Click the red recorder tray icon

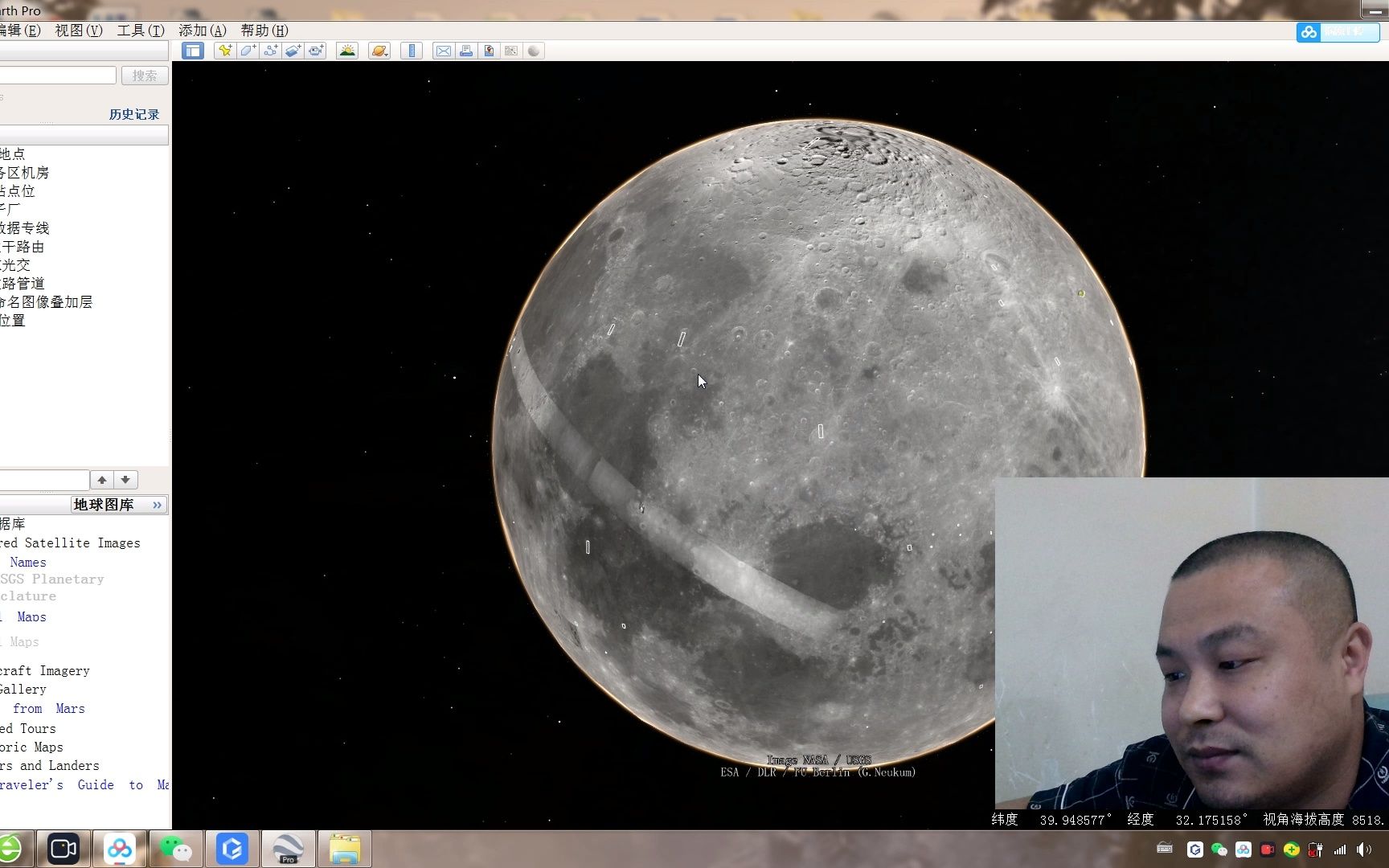pyautogui.click(x=1268, y=850)
